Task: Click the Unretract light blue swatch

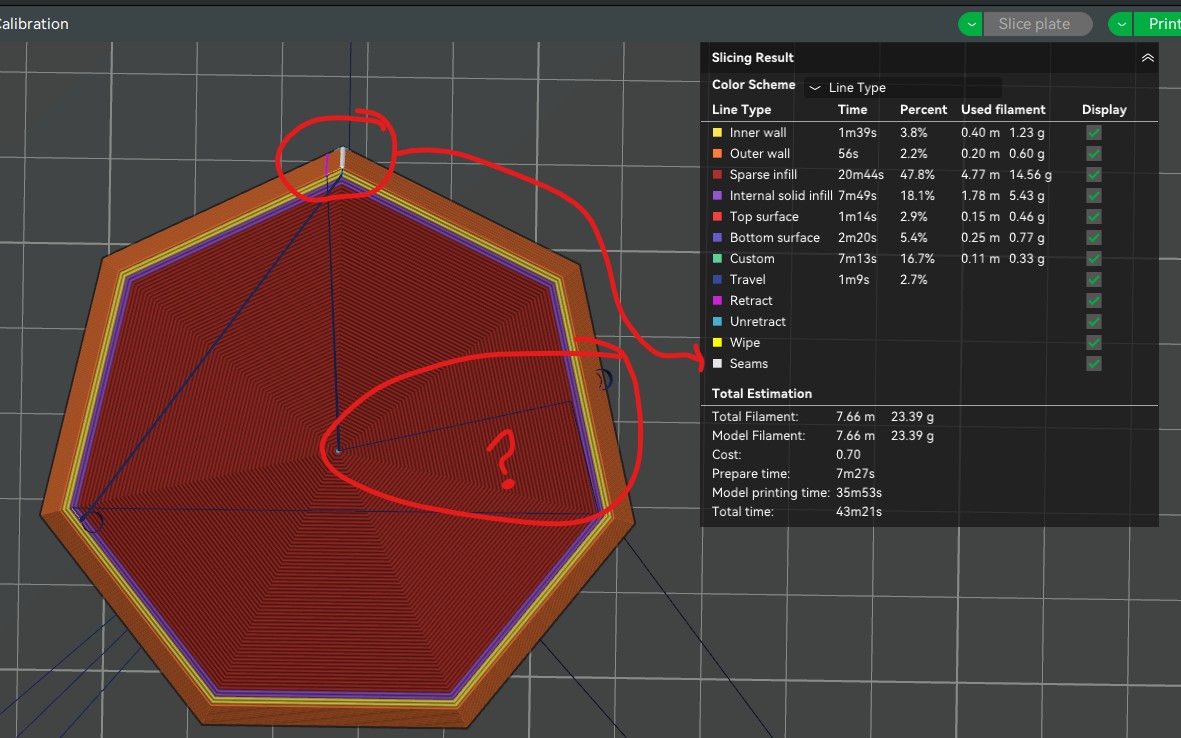Action: click(717, 322)
